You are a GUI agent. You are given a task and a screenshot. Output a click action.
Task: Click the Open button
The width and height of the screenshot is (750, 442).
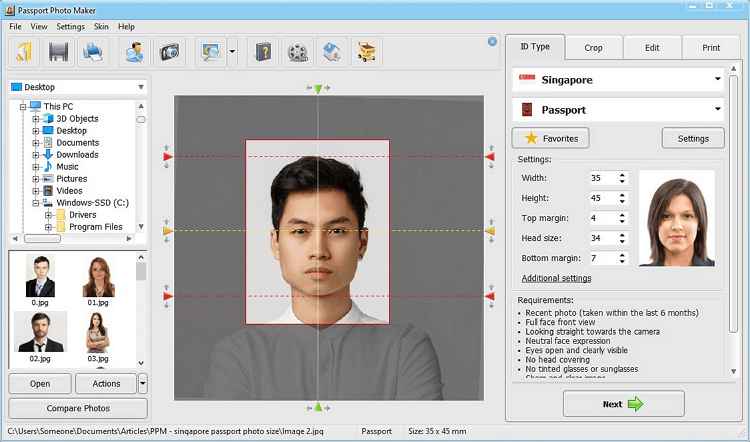coord(40,384)
